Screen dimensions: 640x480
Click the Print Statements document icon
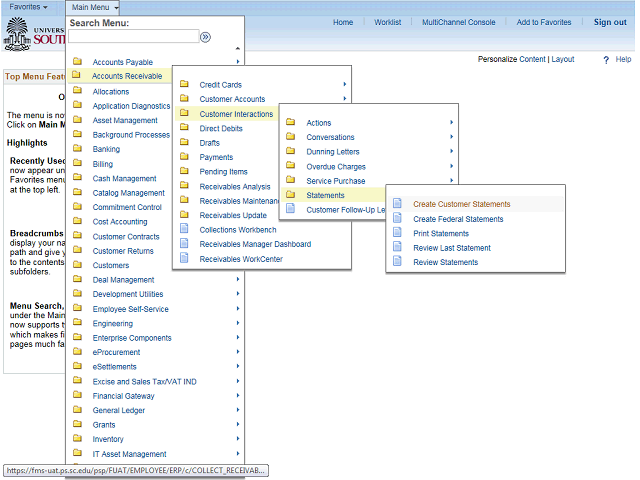pyautogui.click(x=397, y=233)
